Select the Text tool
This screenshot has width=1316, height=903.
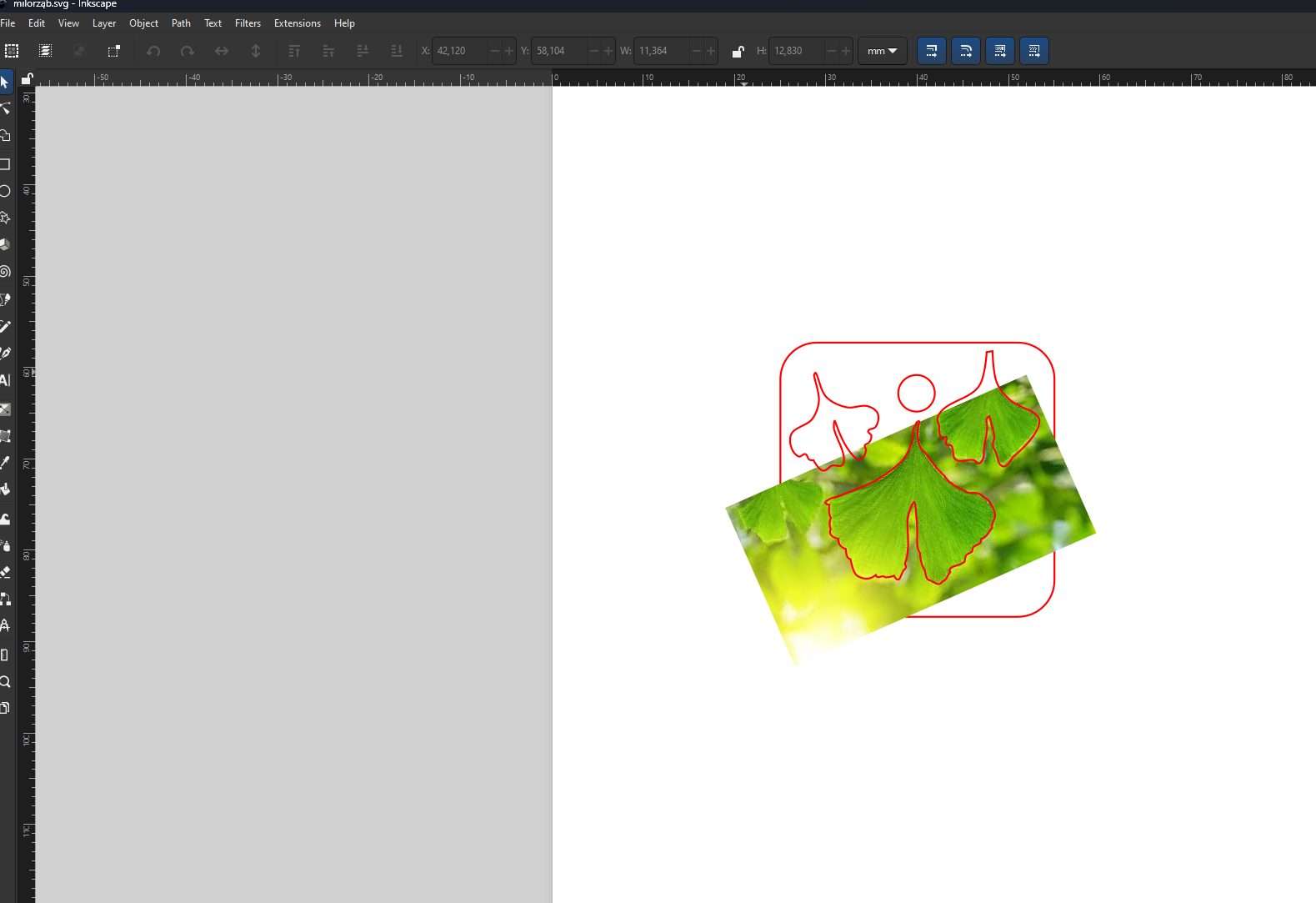point(5,380)
